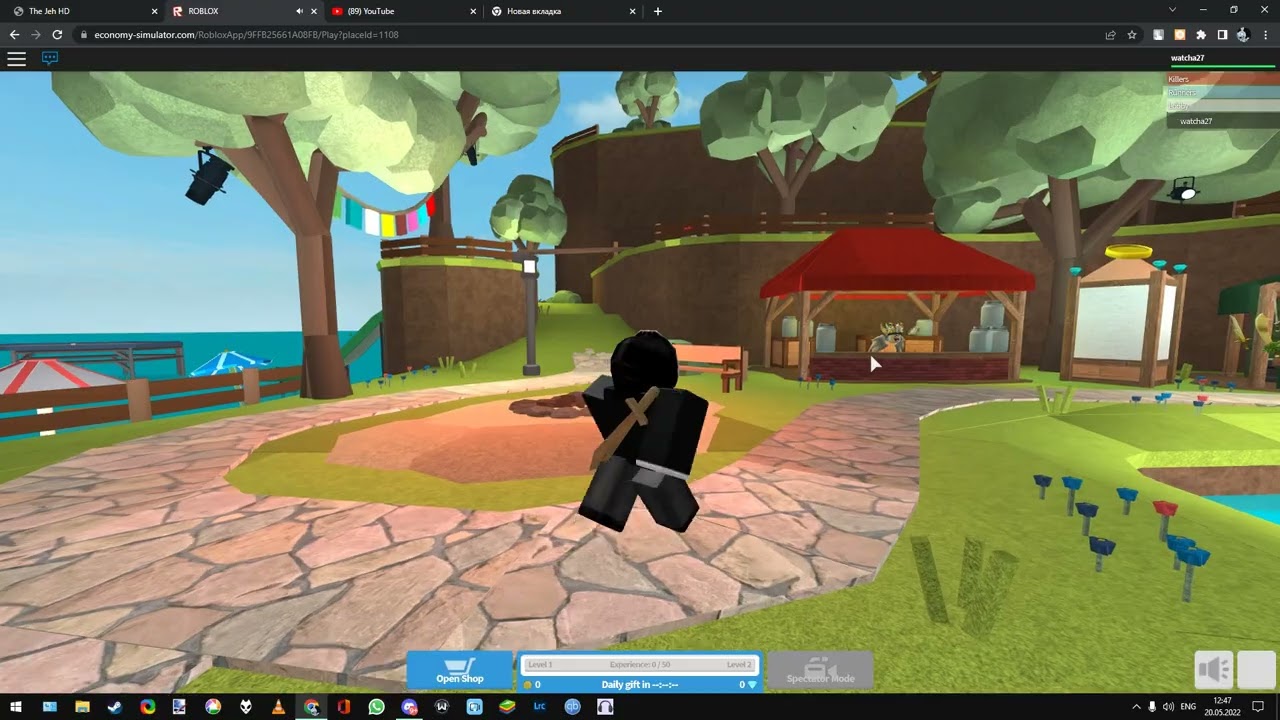Open qBittorrent from taskbar
Screen dimensions: 1280x720
tap(572, 706)
